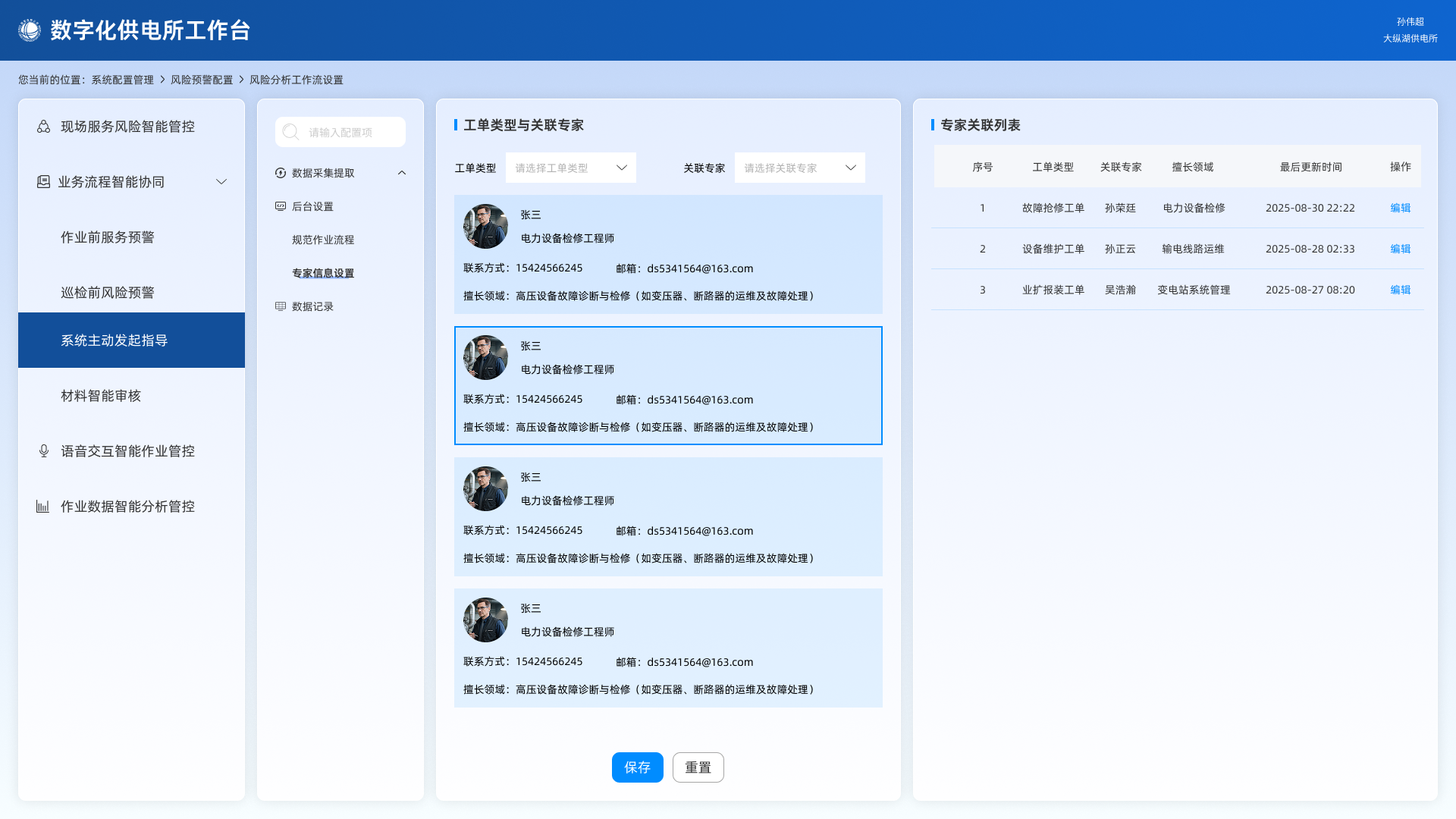
Task: Select 材料智能审核 menu item
Action: 101,396
